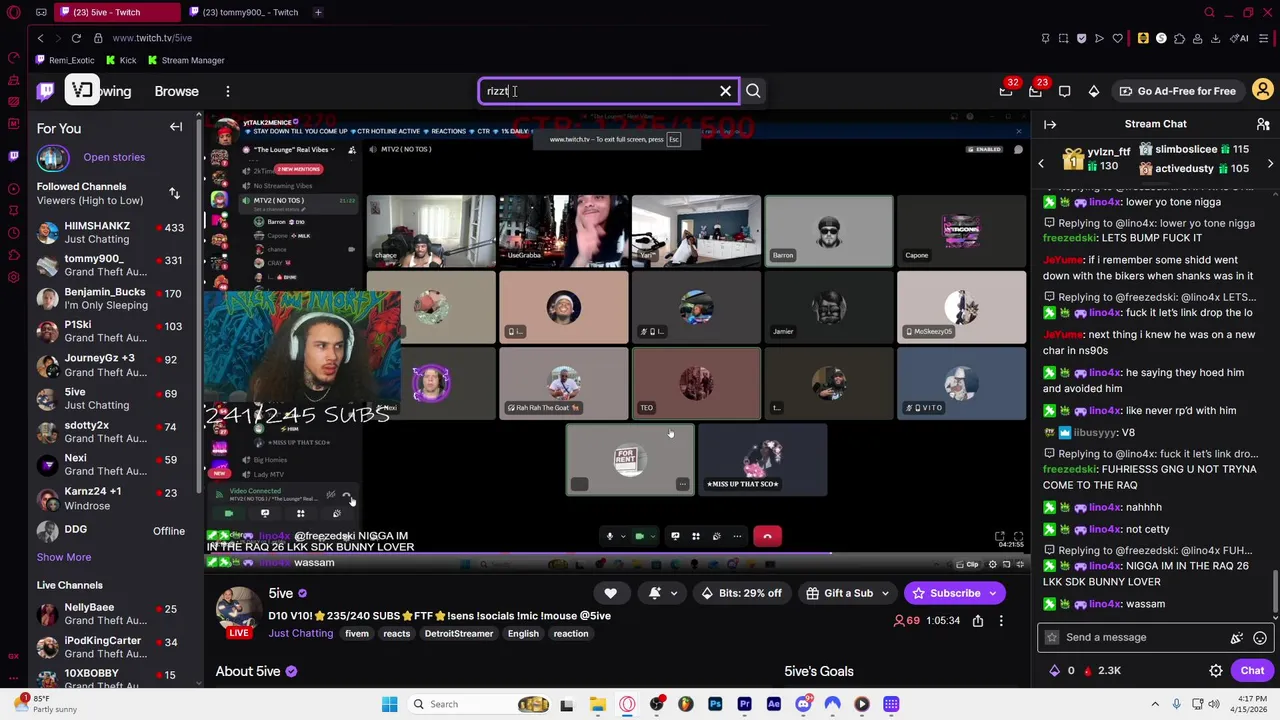The height and width of the screenshot is (720, 1280).
Task: Open the Twitch header more-options menu
Action: 227,91
